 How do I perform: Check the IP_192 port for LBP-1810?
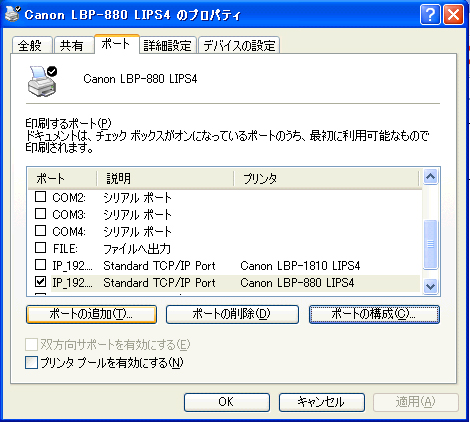click(40, 265)
